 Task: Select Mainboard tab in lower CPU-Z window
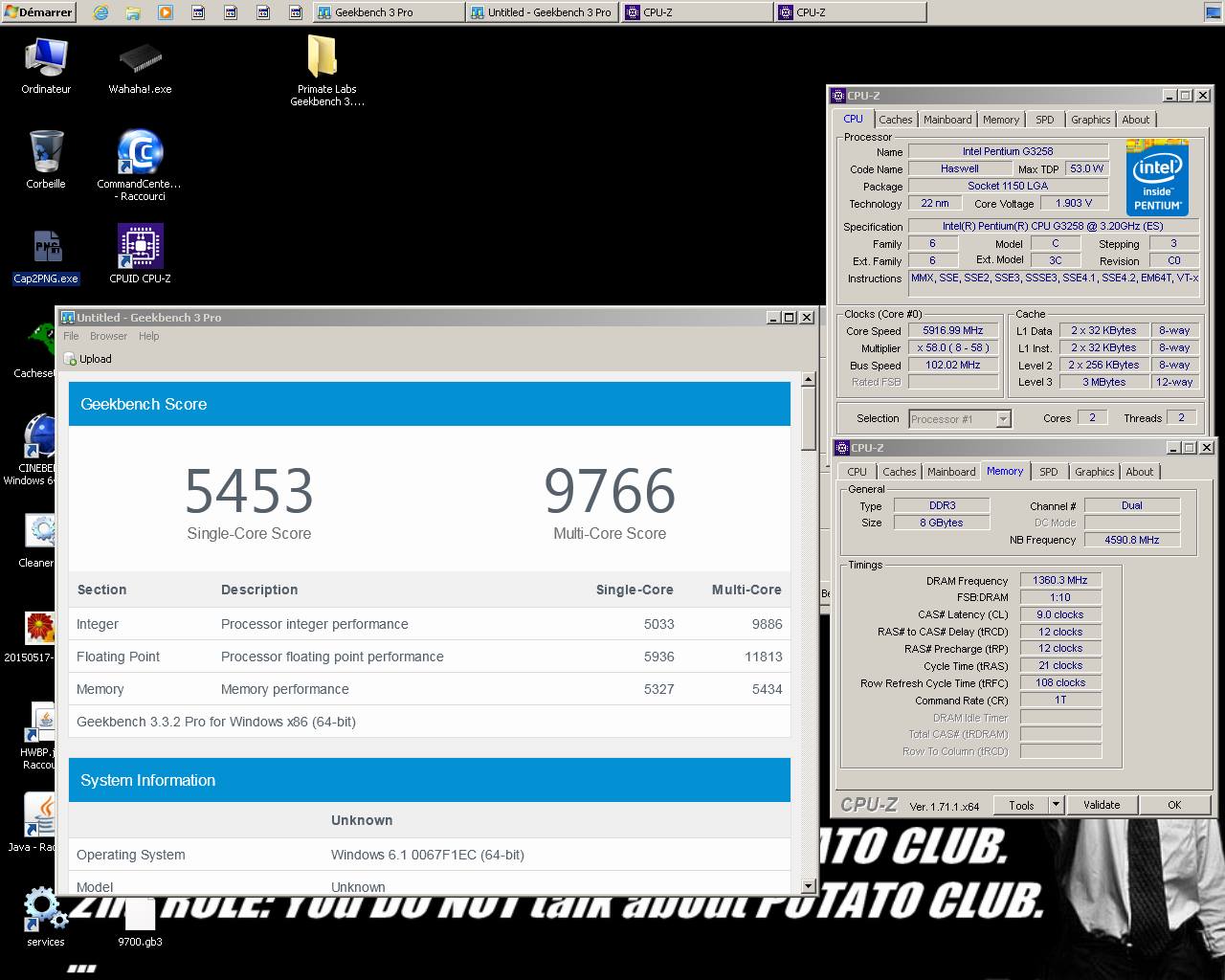point(951,472)
